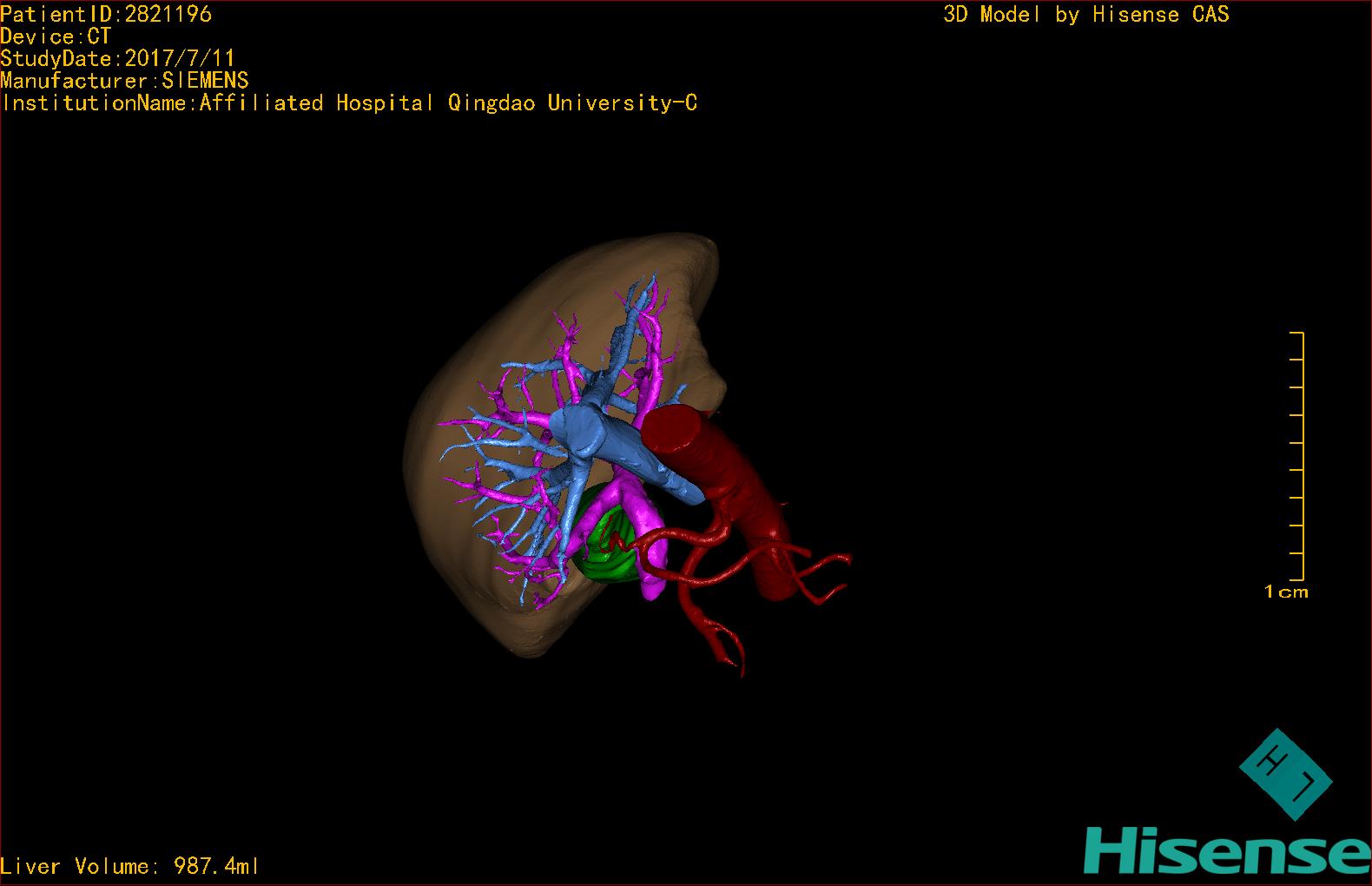This screenshot has height=886, width=1372.
Task: Click the PatientID:2821196 text overlay
Action: 106,14
